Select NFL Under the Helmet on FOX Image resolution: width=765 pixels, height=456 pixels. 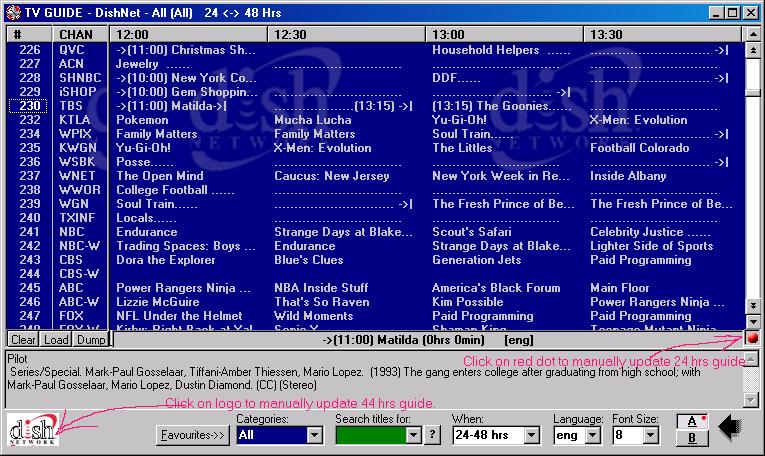pyautogui.click(x=179, y=316)
